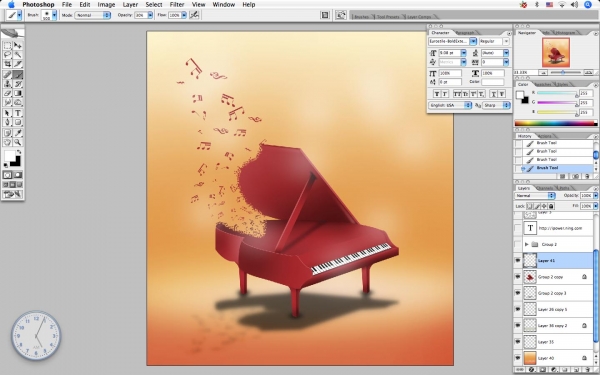Select the Pen tool
The height and width of the screenshot is (375, 600).
[7, 122]
